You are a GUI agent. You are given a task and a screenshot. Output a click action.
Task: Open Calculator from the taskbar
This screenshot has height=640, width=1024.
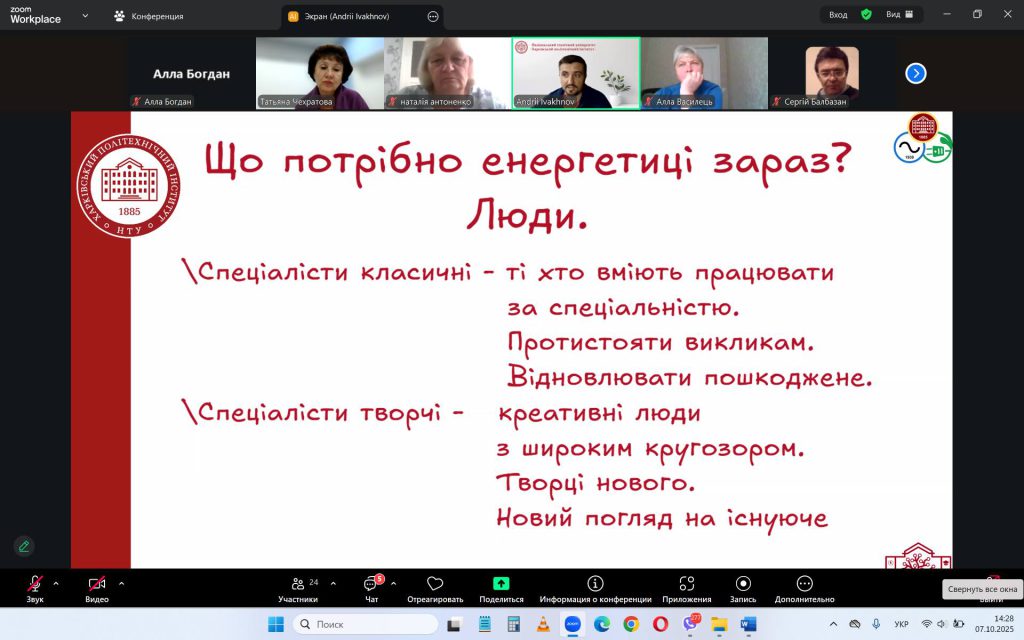pyautogui.click(x=514, y=624)
